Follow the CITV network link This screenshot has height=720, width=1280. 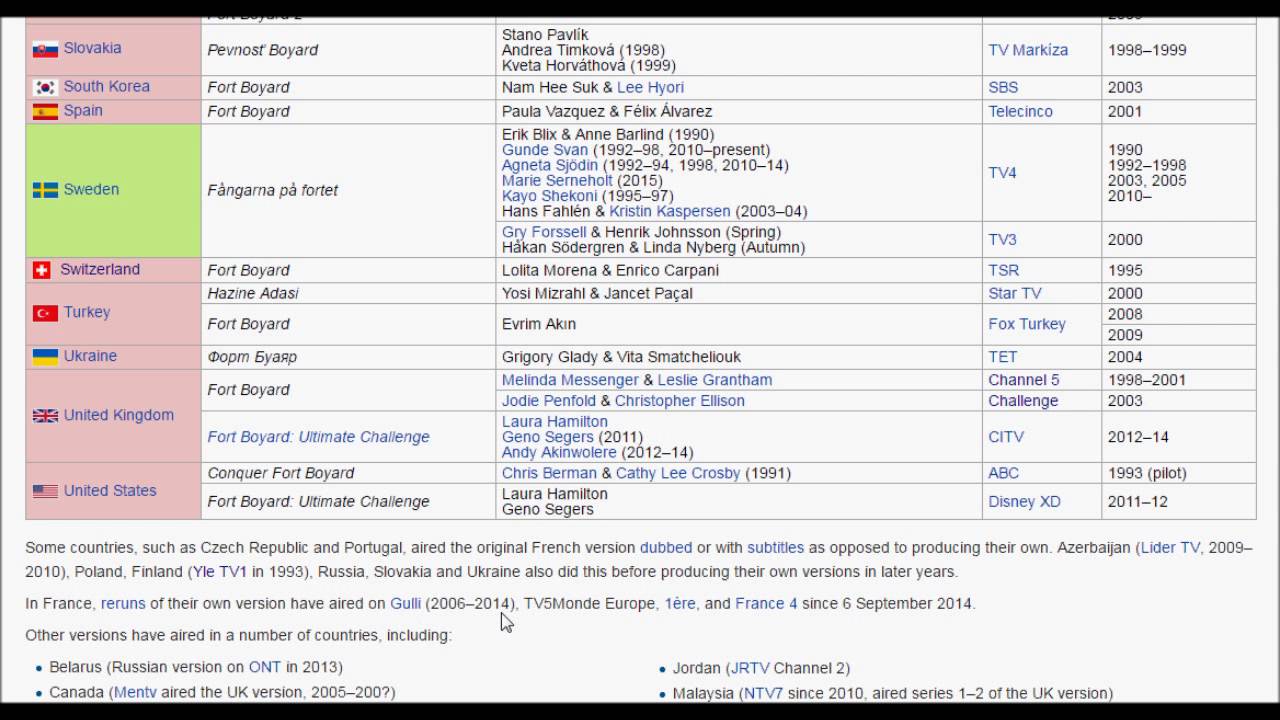(1006, 437)
